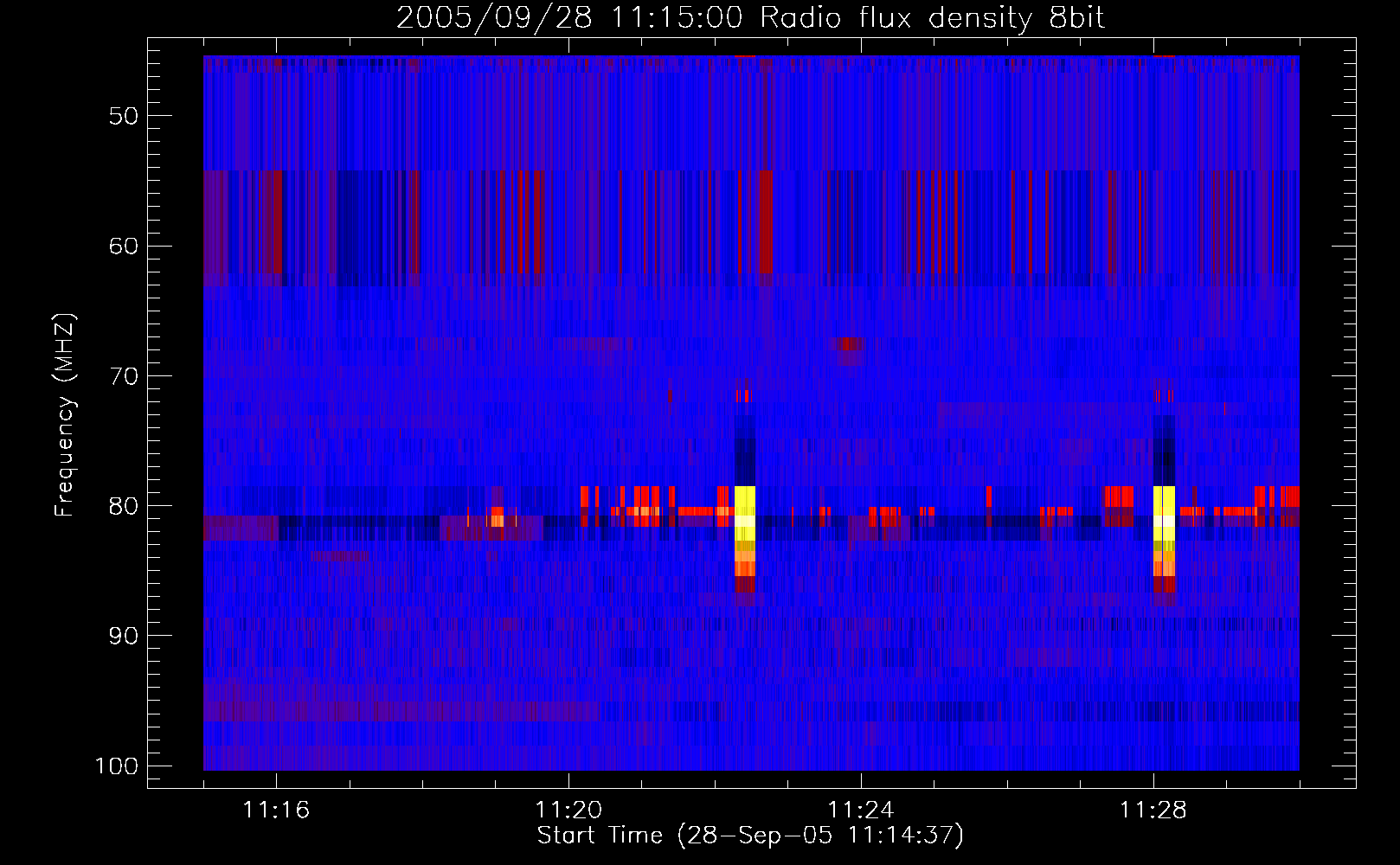The image size is (1400, 865).
Task: Select the 100 frequency tick label
Action: coord(116,766)
